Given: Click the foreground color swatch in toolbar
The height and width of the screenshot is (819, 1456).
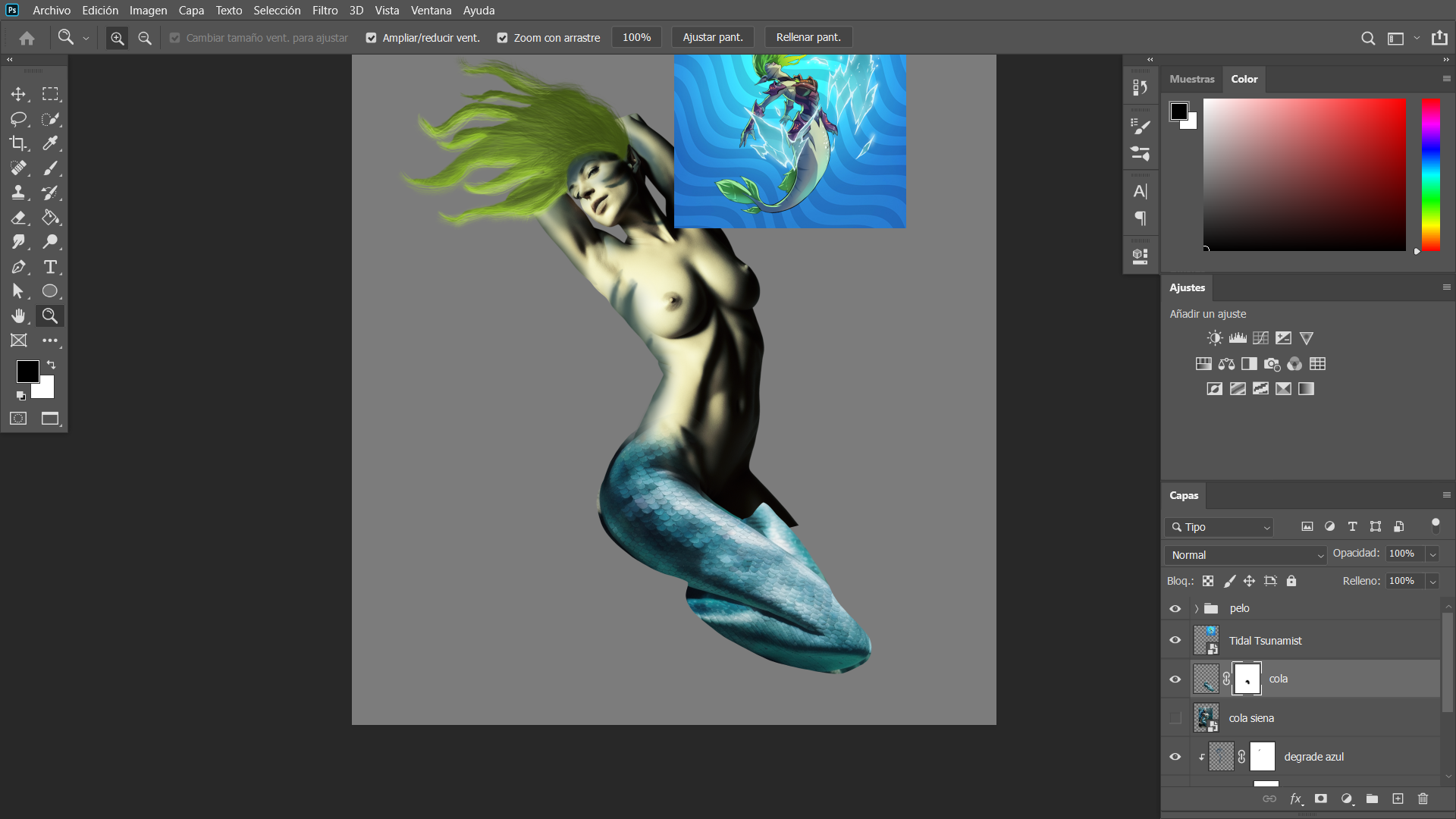Looking at the screenshot, I should (x=27, y=371).
